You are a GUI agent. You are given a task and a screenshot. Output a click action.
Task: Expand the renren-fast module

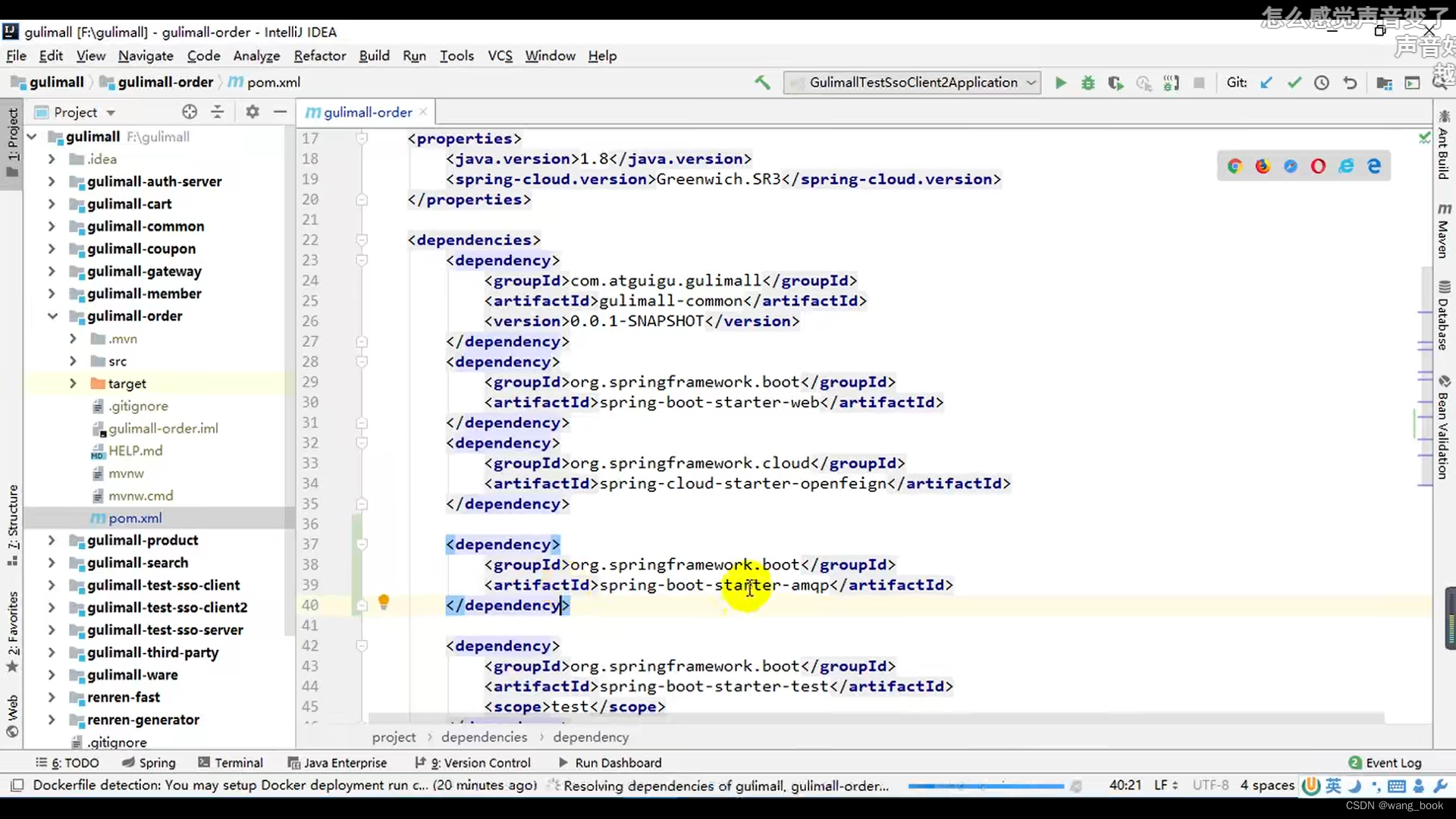(52, 698)
